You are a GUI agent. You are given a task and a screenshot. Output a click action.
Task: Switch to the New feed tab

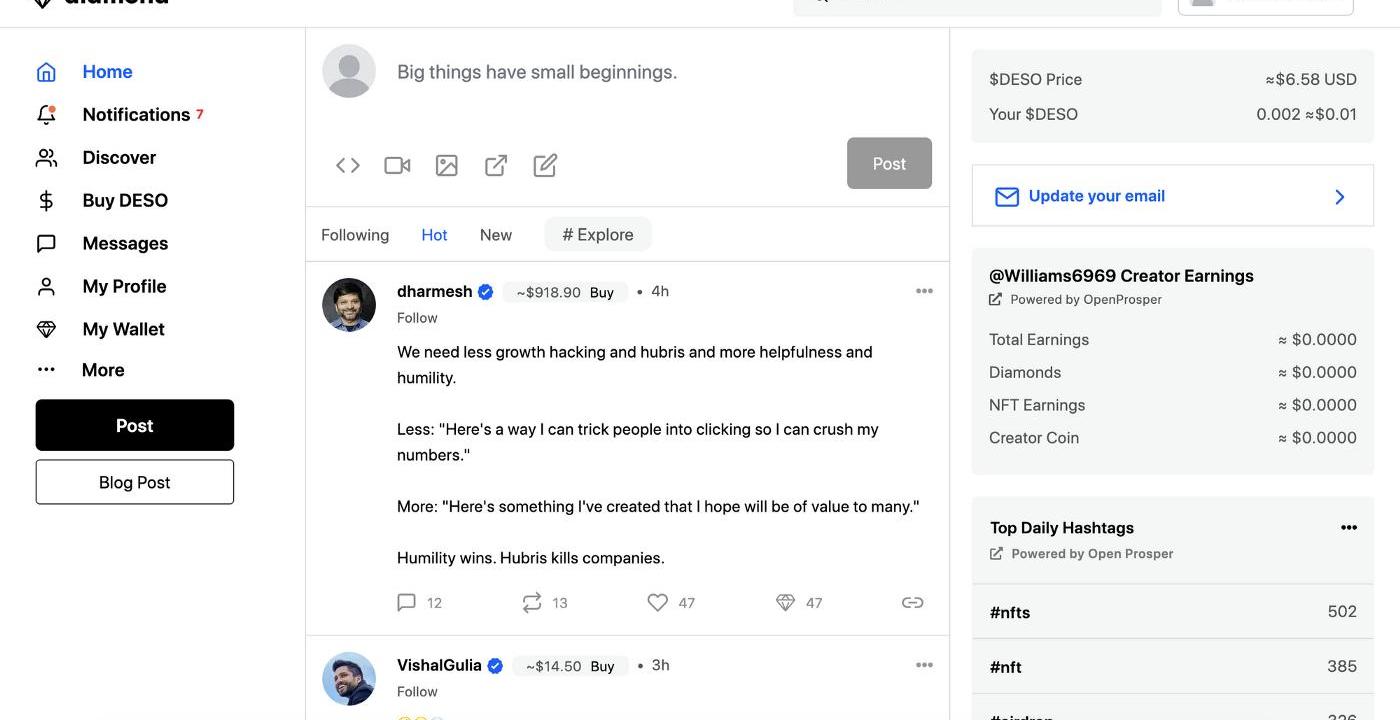tap(496, 235)
